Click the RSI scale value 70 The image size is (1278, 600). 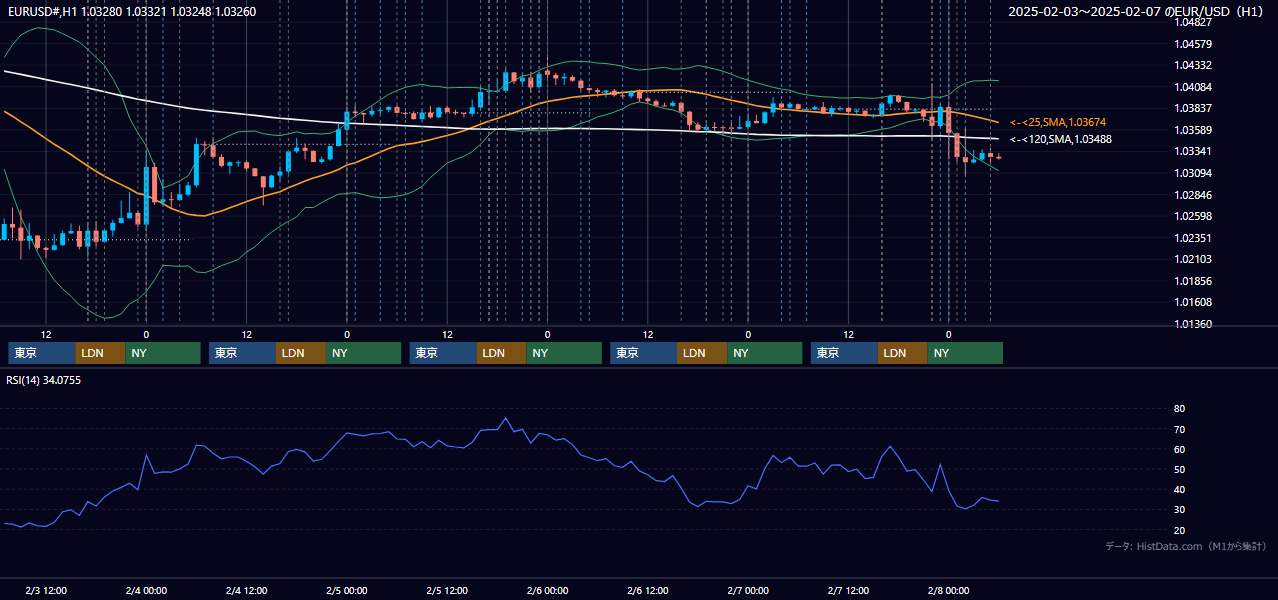1180,429
